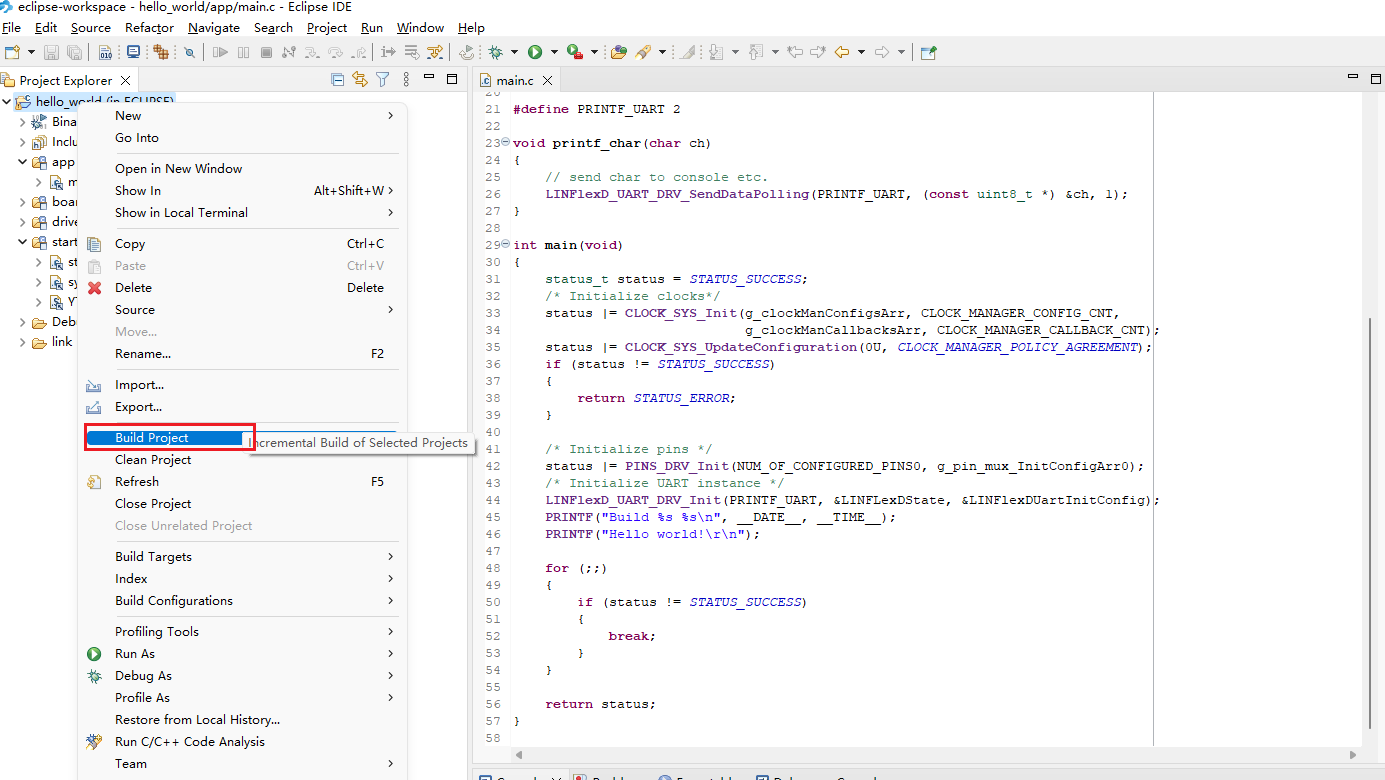Open dropdown next to the Run icon
Image resolution: width=1385 pixels, height=780 pixels.
tap(554, 52)
